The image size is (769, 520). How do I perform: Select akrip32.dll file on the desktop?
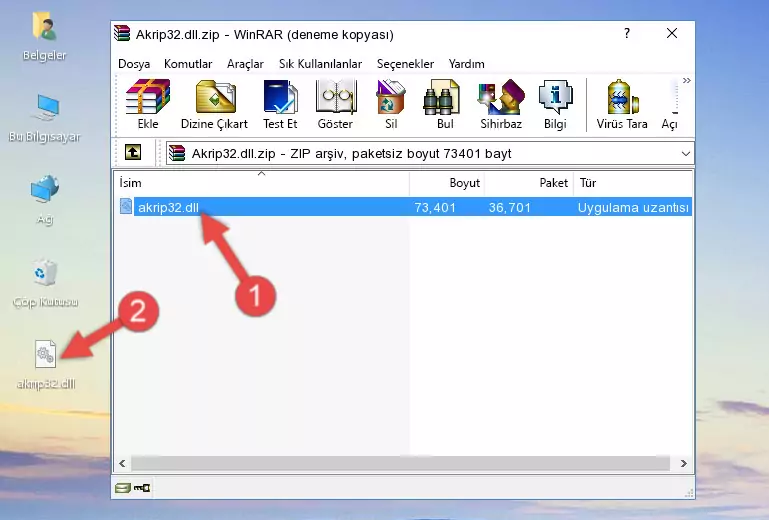pos(46,365)
